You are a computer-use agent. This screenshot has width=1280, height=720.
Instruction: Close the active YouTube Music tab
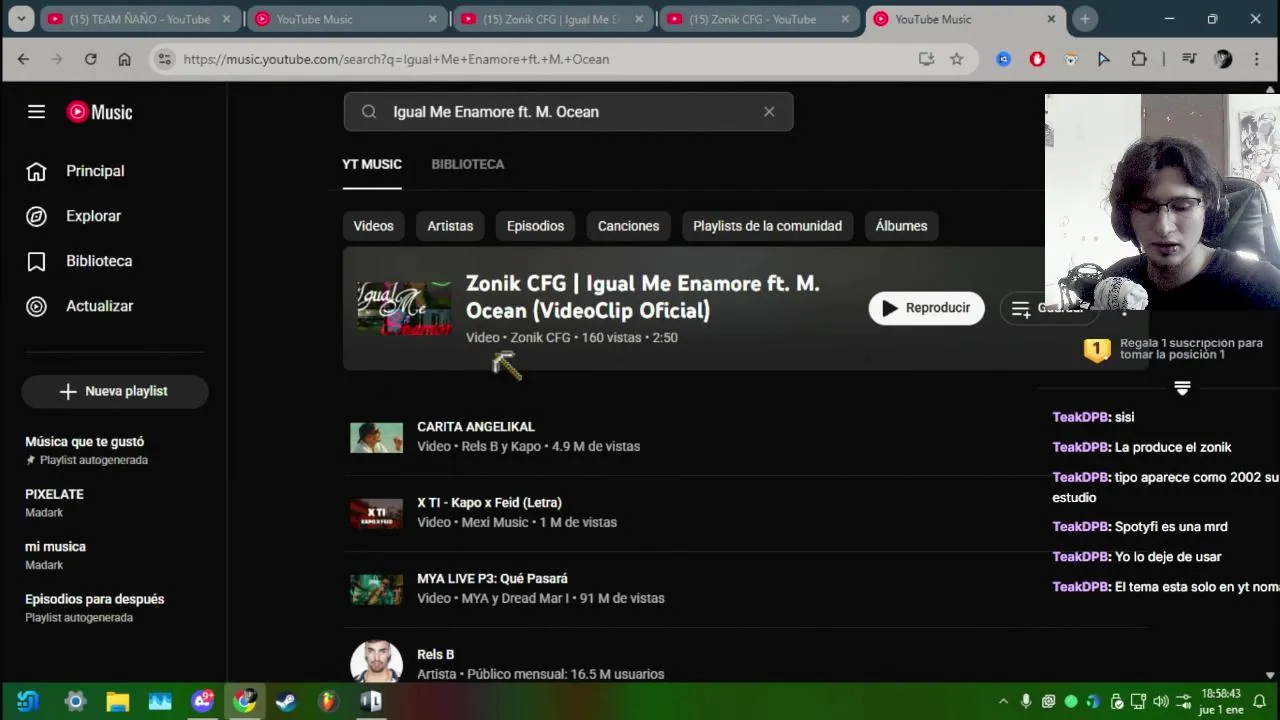(x=1051, y=19)
